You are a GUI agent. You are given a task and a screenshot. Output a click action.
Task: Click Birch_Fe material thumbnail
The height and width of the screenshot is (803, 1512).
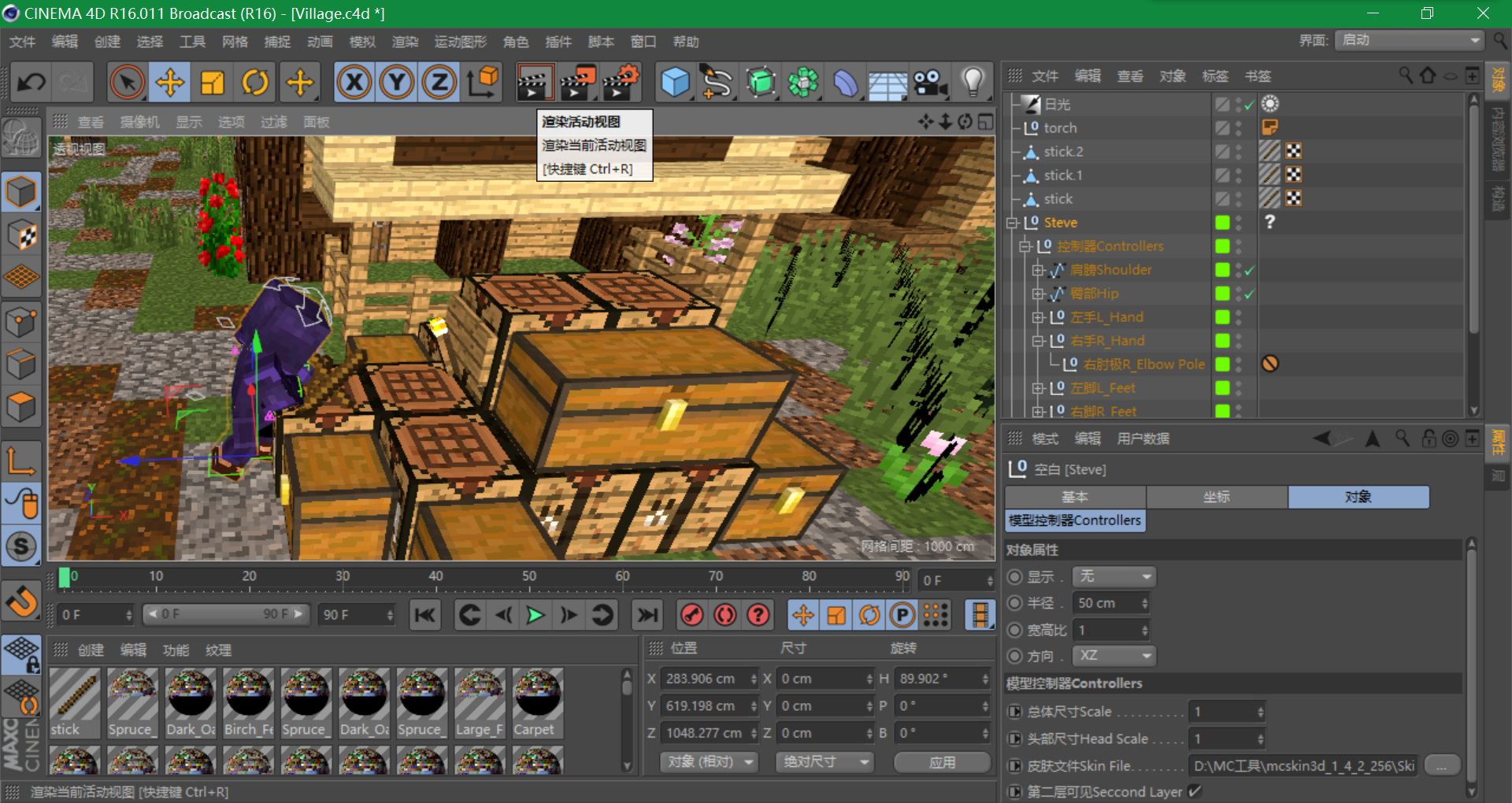click(249, 703)
